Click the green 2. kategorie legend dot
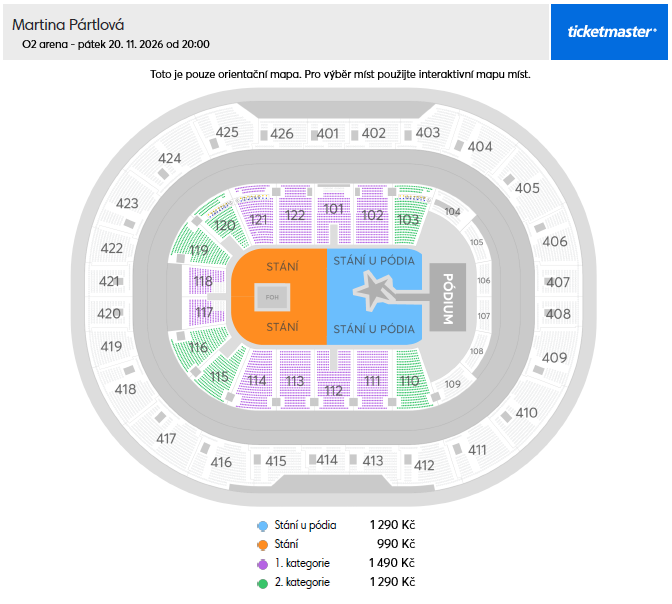672x604 pixels. click(x=262, y=582)
